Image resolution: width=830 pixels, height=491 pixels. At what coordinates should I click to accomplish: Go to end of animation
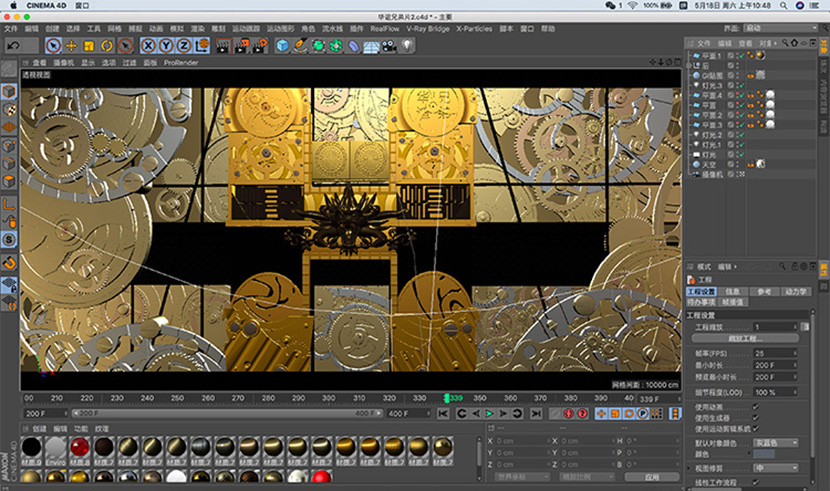[x=536, y=413]
